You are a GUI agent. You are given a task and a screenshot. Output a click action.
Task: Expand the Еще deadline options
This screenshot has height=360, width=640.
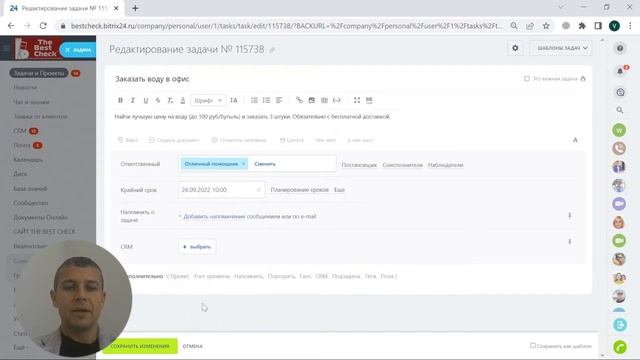340,190
